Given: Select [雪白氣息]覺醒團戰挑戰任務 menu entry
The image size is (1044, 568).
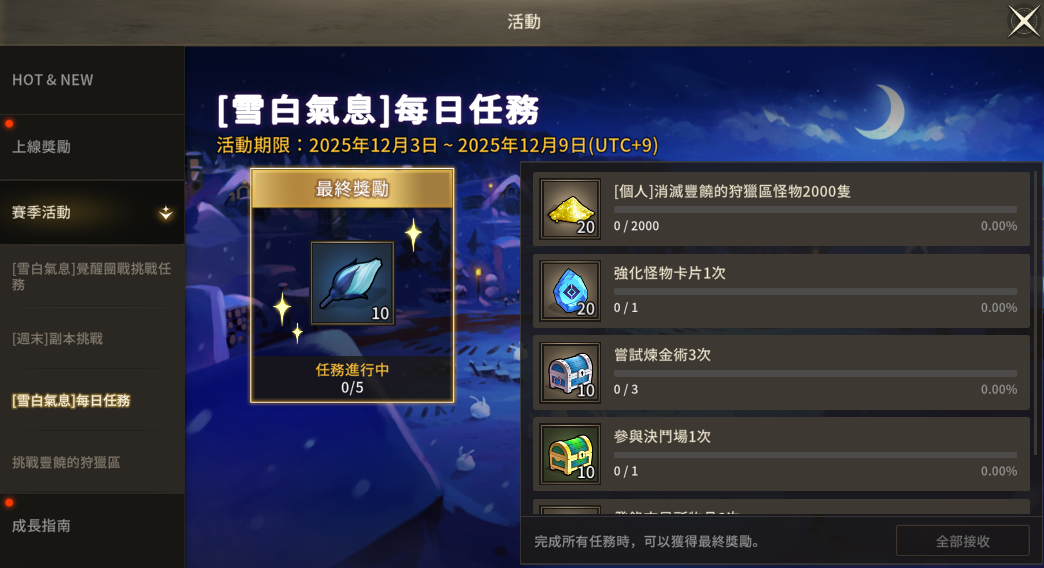Looking at the screenshot, I should click(x=92, y=276).
